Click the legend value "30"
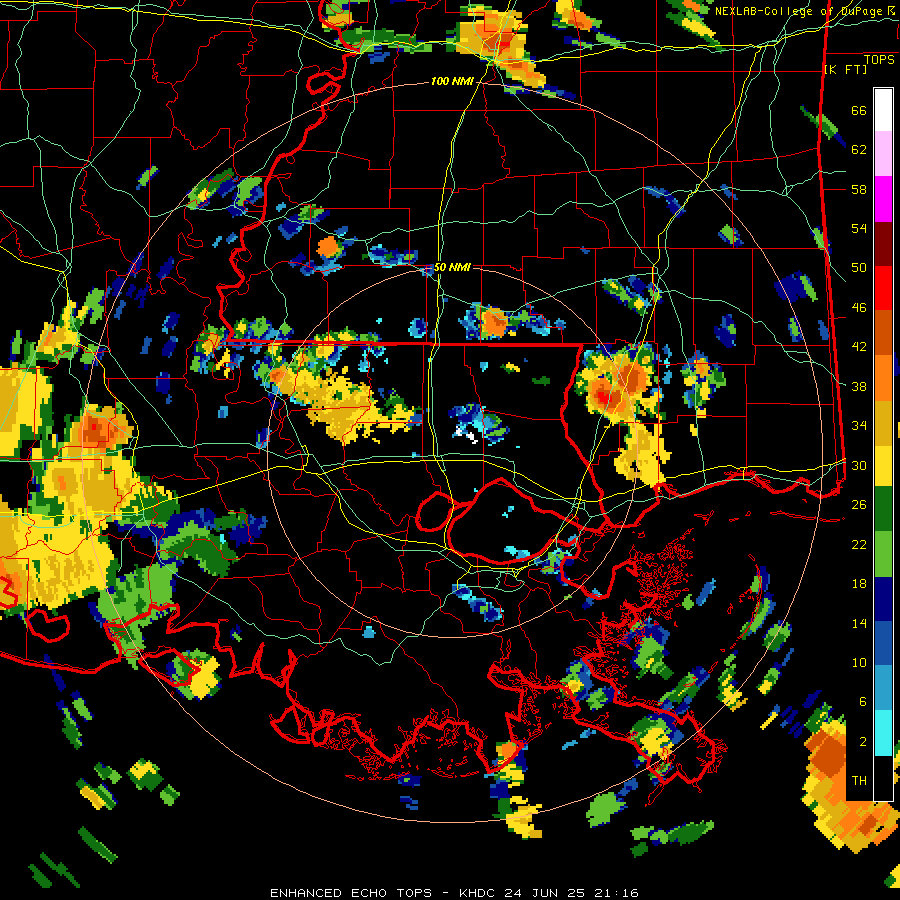The image size is (900, 900). [x=859, y=465]
